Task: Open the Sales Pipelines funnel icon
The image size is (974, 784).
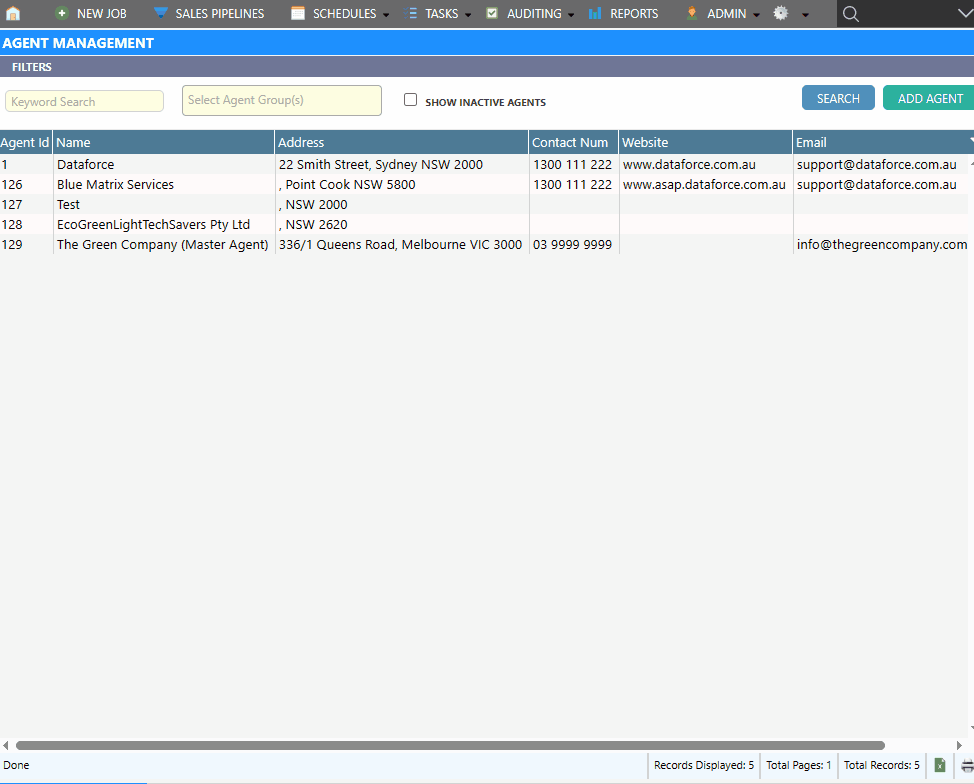Action: point(161,14)
